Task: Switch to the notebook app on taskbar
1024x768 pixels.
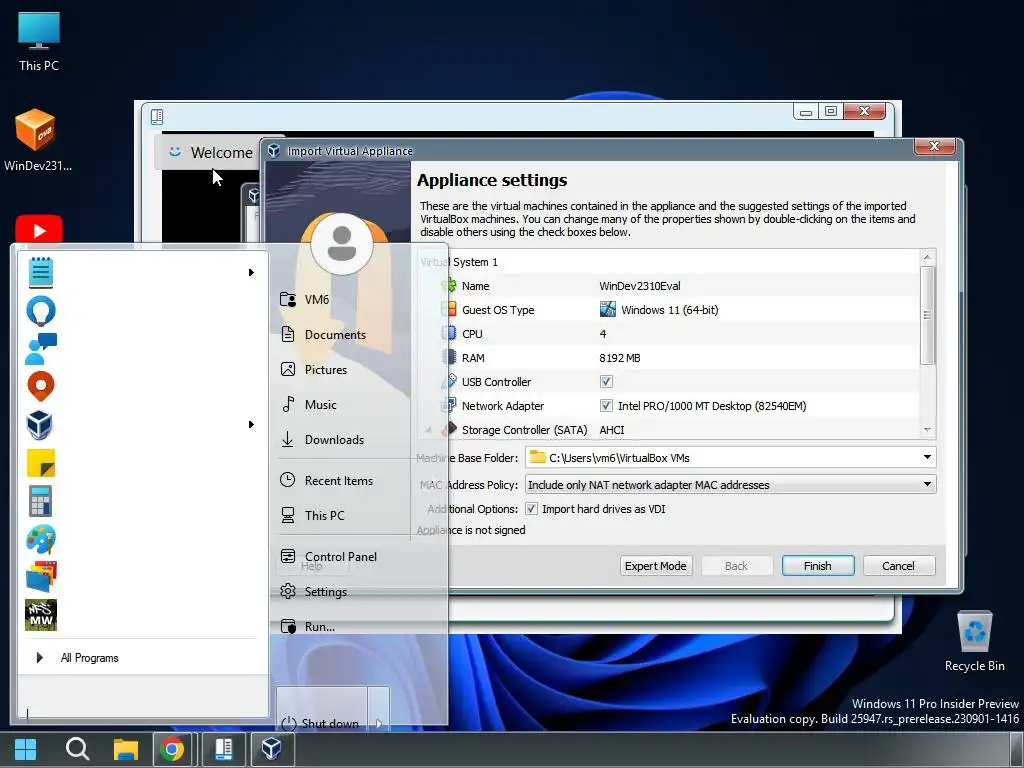Action: [223, 749]
